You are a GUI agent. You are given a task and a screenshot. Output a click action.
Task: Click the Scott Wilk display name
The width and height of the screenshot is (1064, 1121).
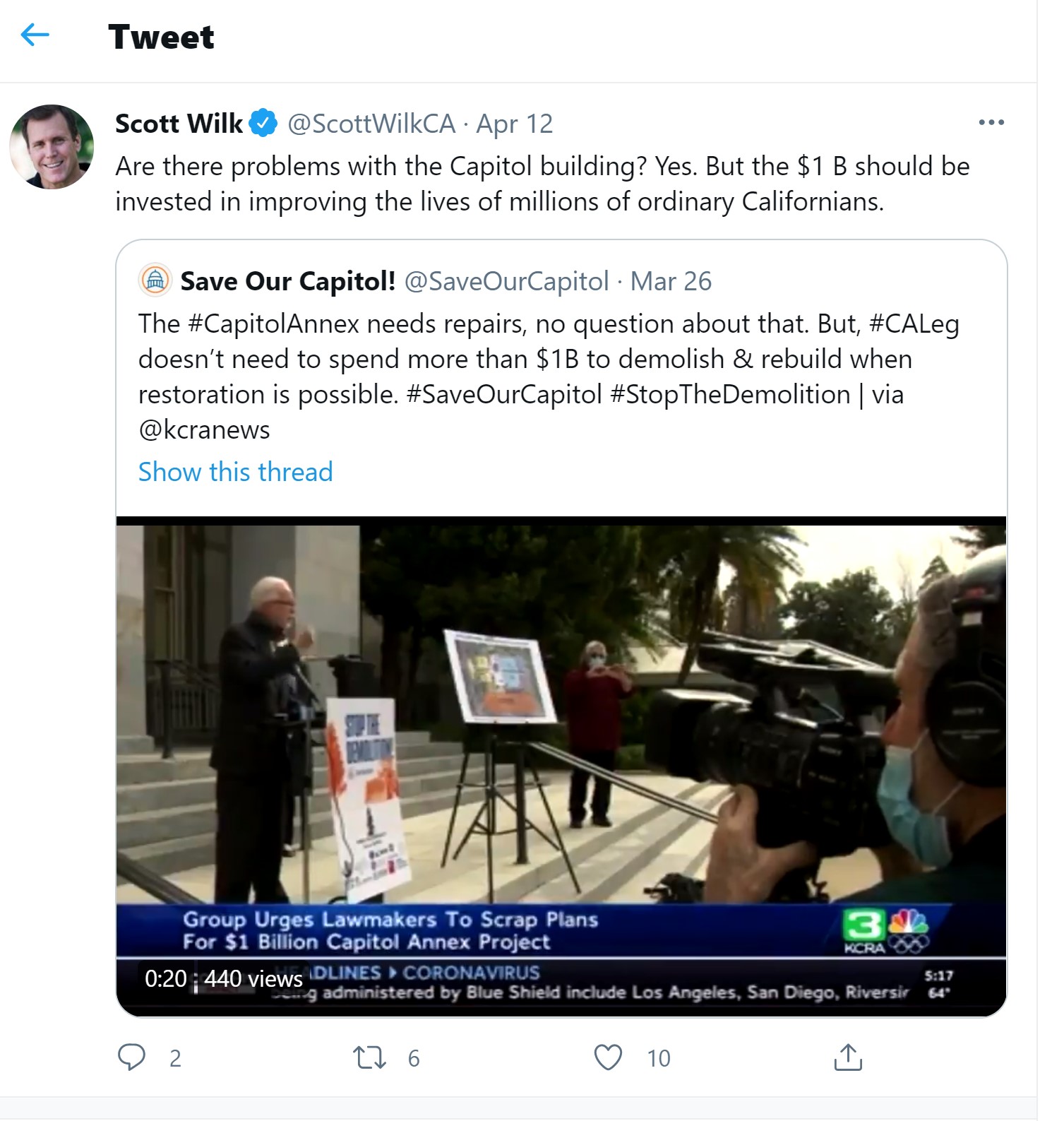point(179,124)
